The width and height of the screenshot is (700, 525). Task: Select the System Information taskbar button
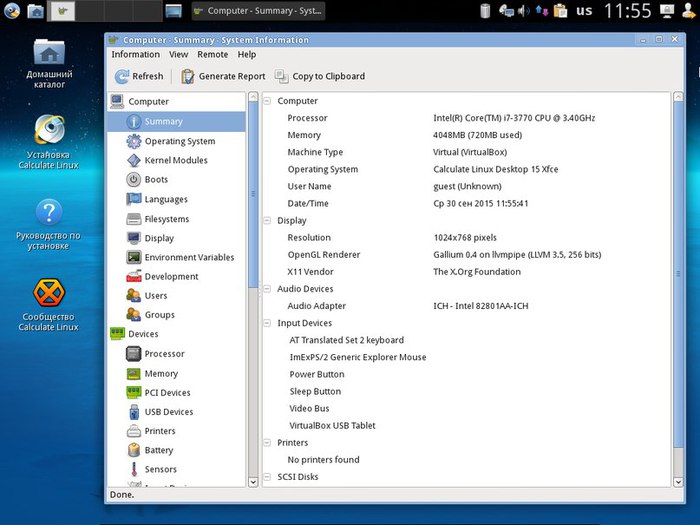258,11
